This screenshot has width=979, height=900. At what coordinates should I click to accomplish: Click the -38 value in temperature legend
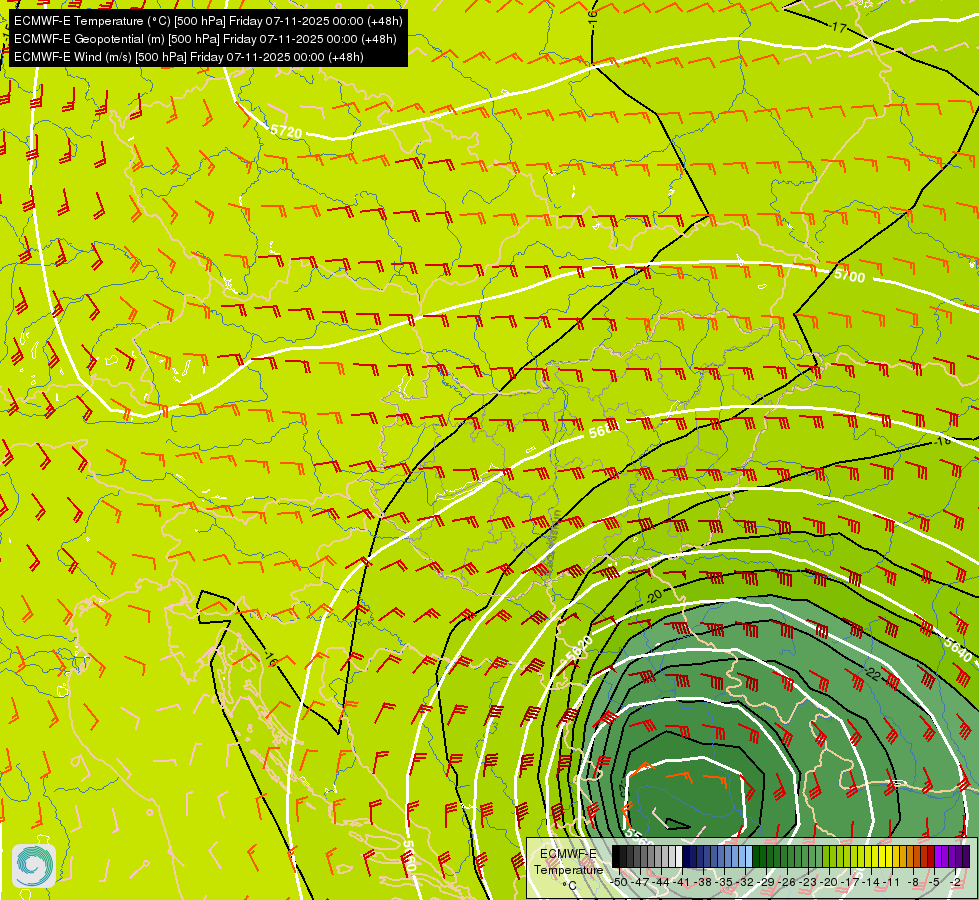pyautogui.click(x=704, y=882)
